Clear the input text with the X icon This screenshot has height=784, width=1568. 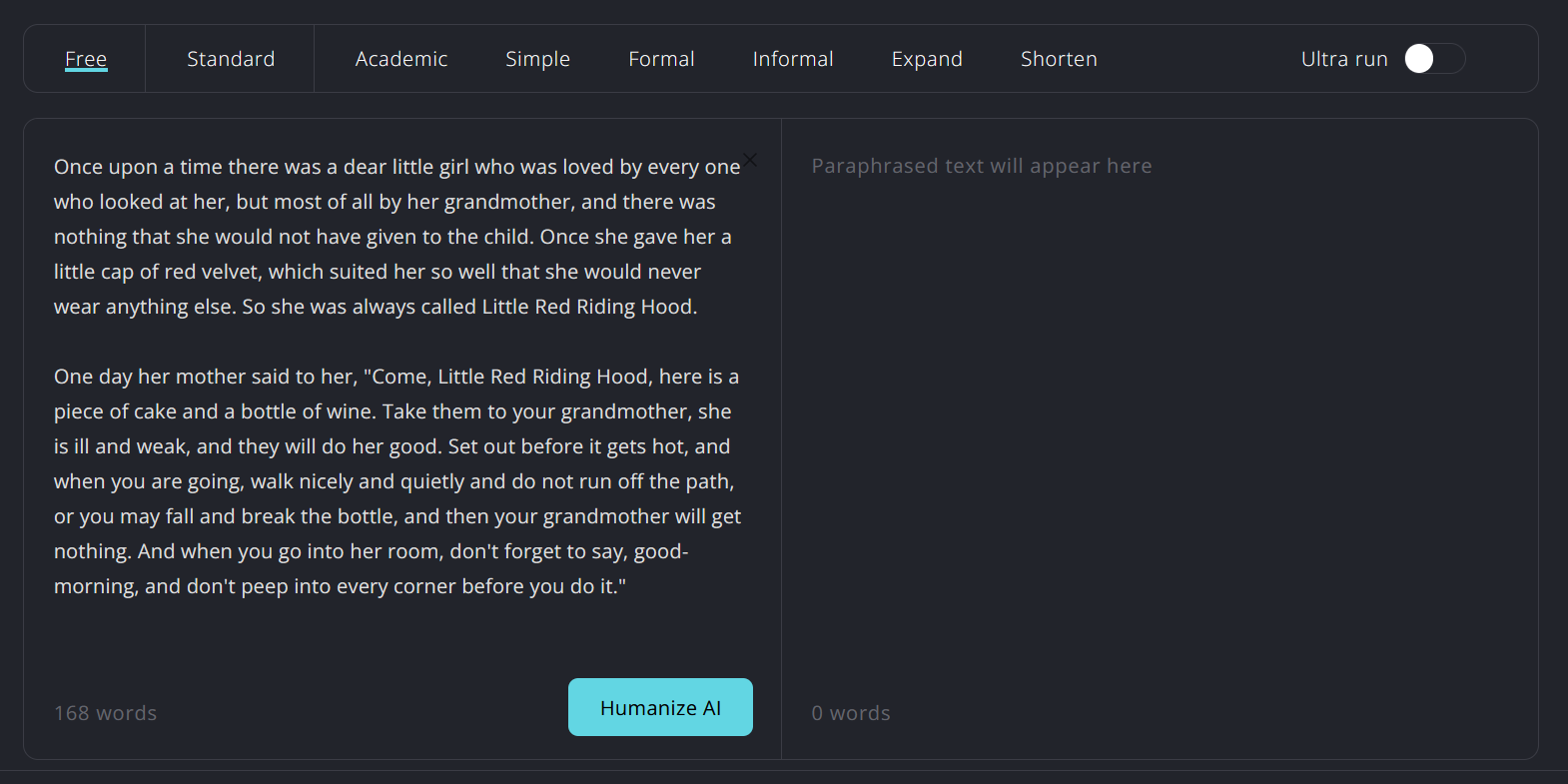(x=750, y=160)
